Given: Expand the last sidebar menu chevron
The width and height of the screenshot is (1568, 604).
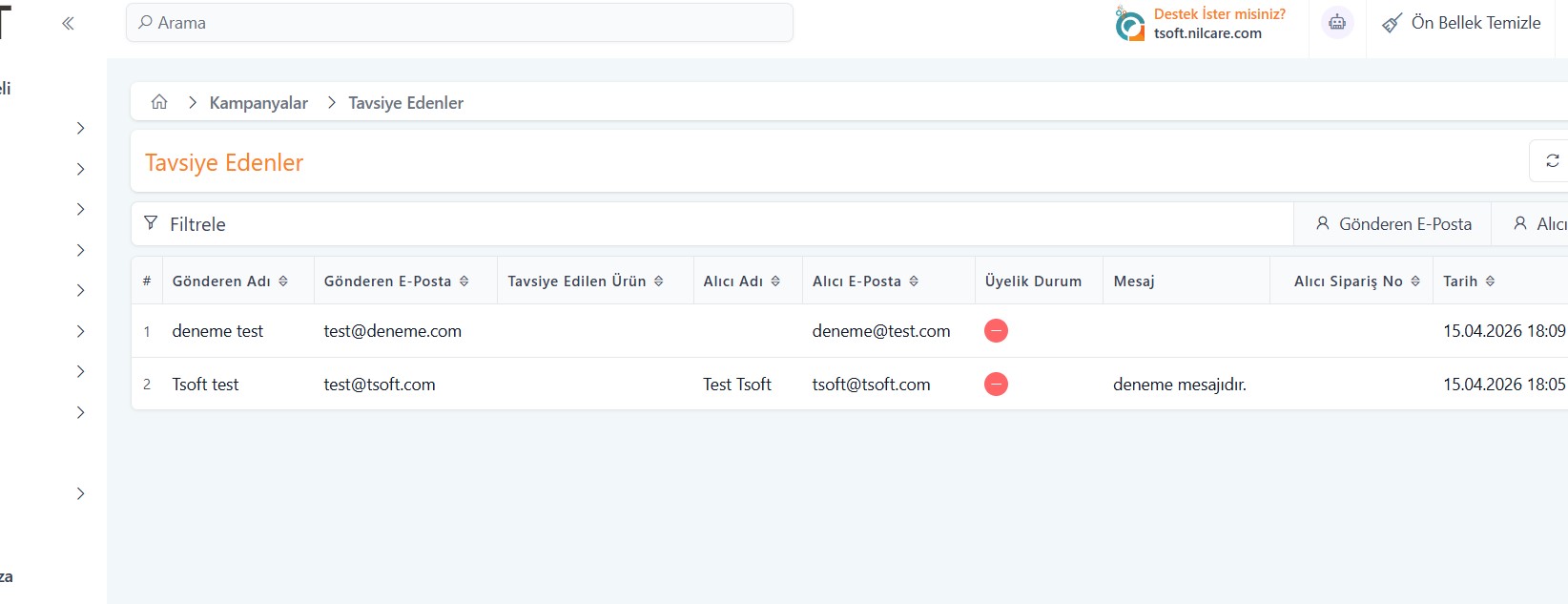Looking at the screenshot, I should (80, 493).
